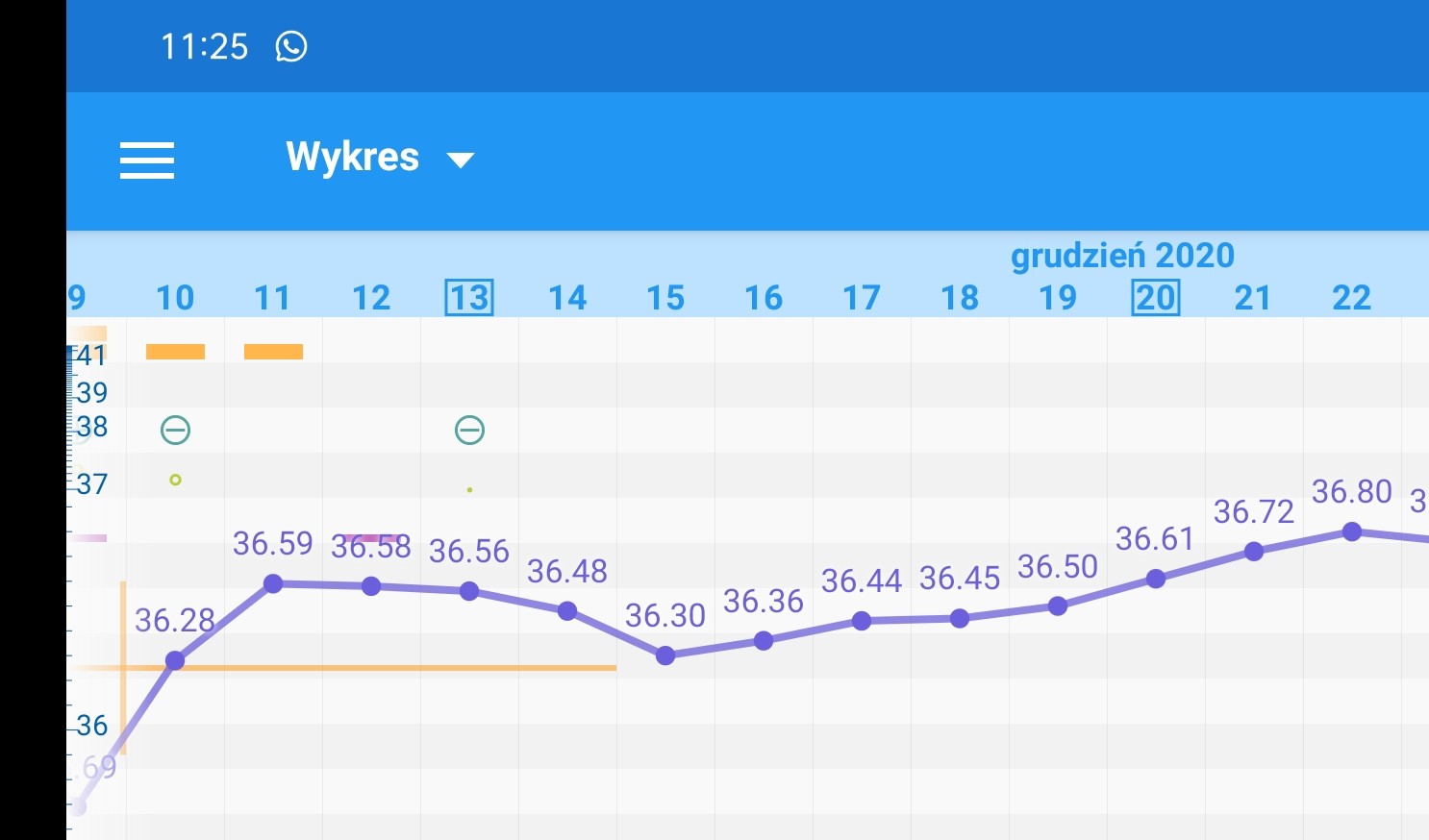Tap the 36.30 temperature point on day 15
Image resolution: width=1429 pixels, height=840 pixels.
665,655
